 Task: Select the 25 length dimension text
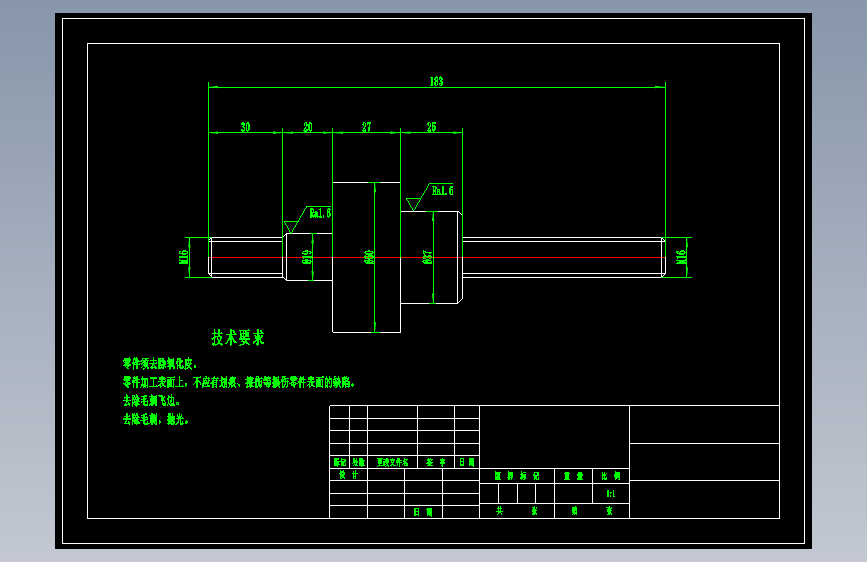431,127
